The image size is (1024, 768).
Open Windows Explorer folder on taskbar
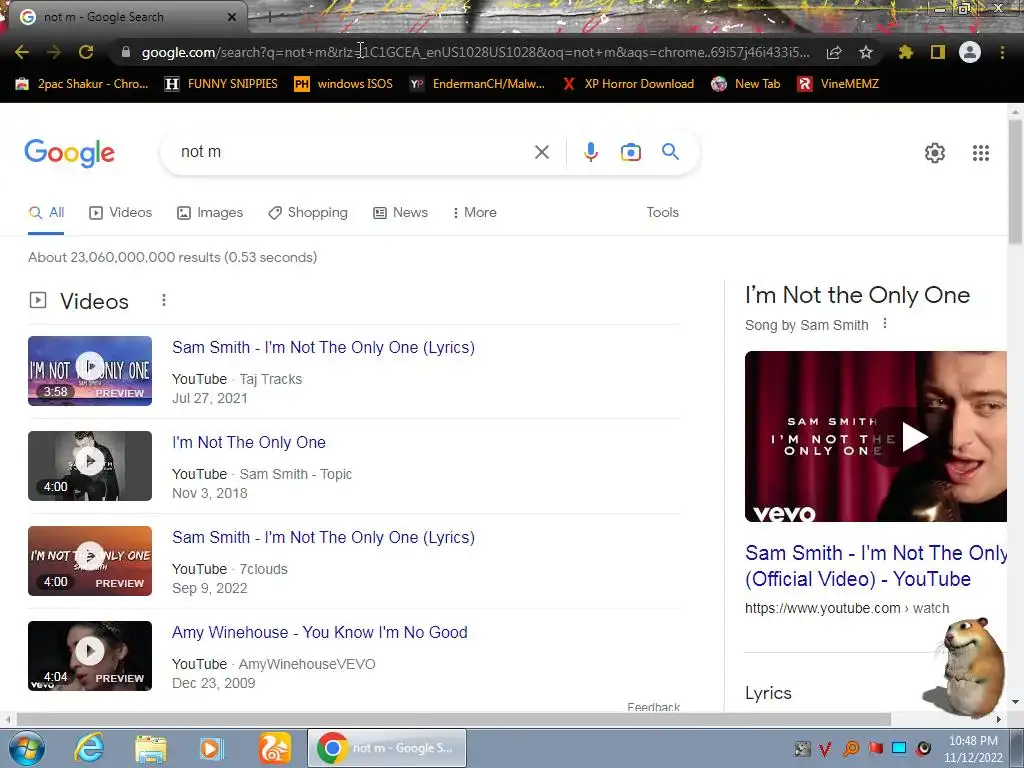(151, 748)
